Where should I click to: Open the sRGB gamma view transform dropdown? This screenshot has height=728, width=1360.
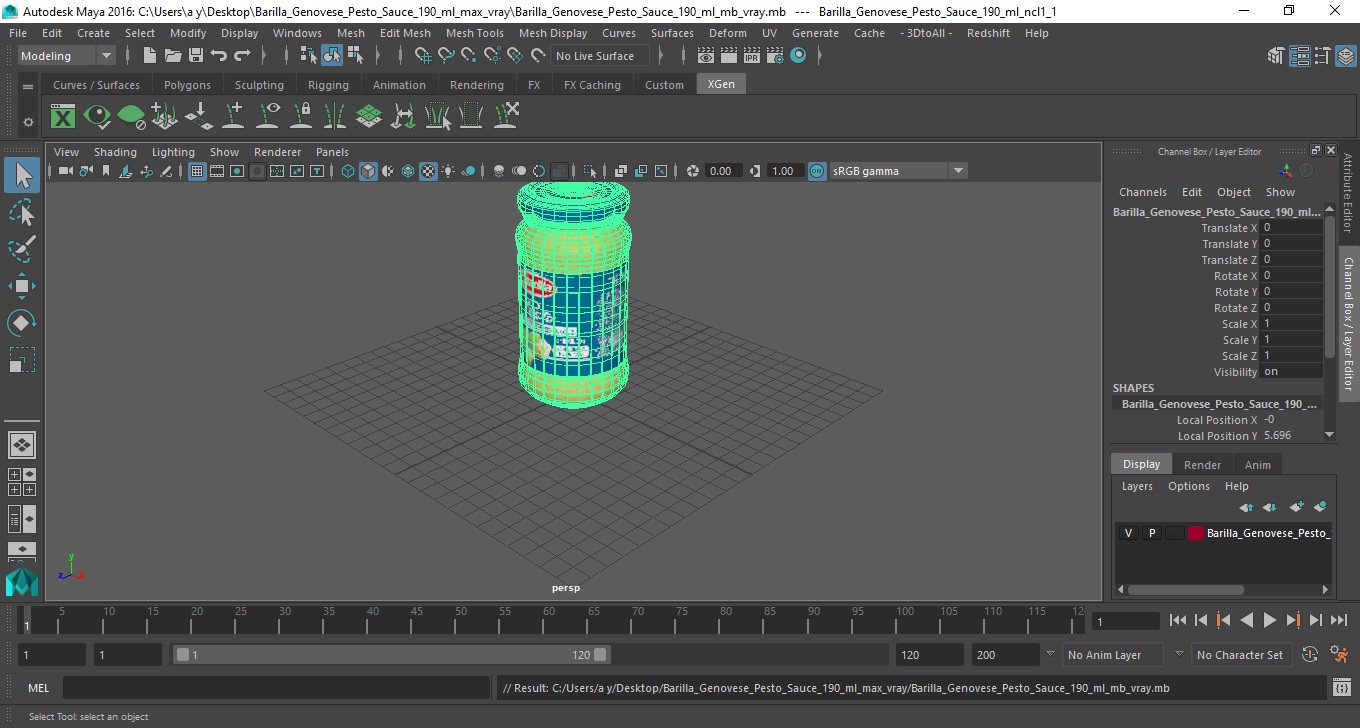(x=898, y=171)
